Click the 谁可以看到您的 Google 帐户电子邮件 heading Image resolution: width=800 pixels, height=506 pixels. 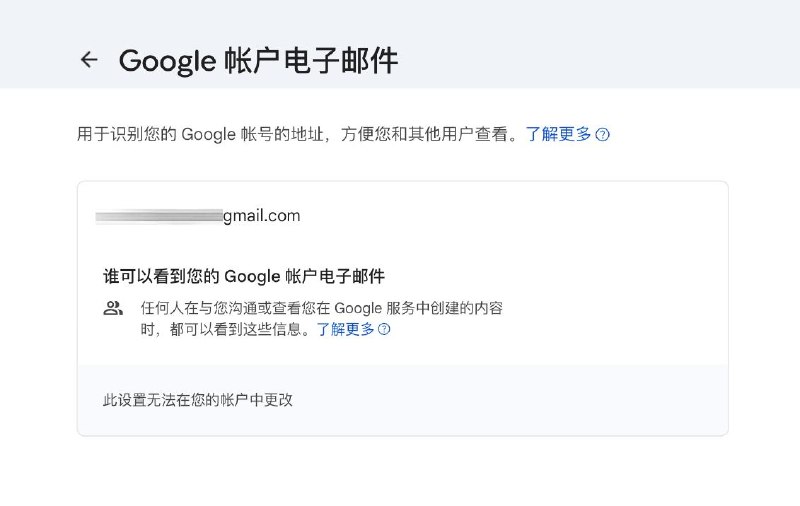244,276
